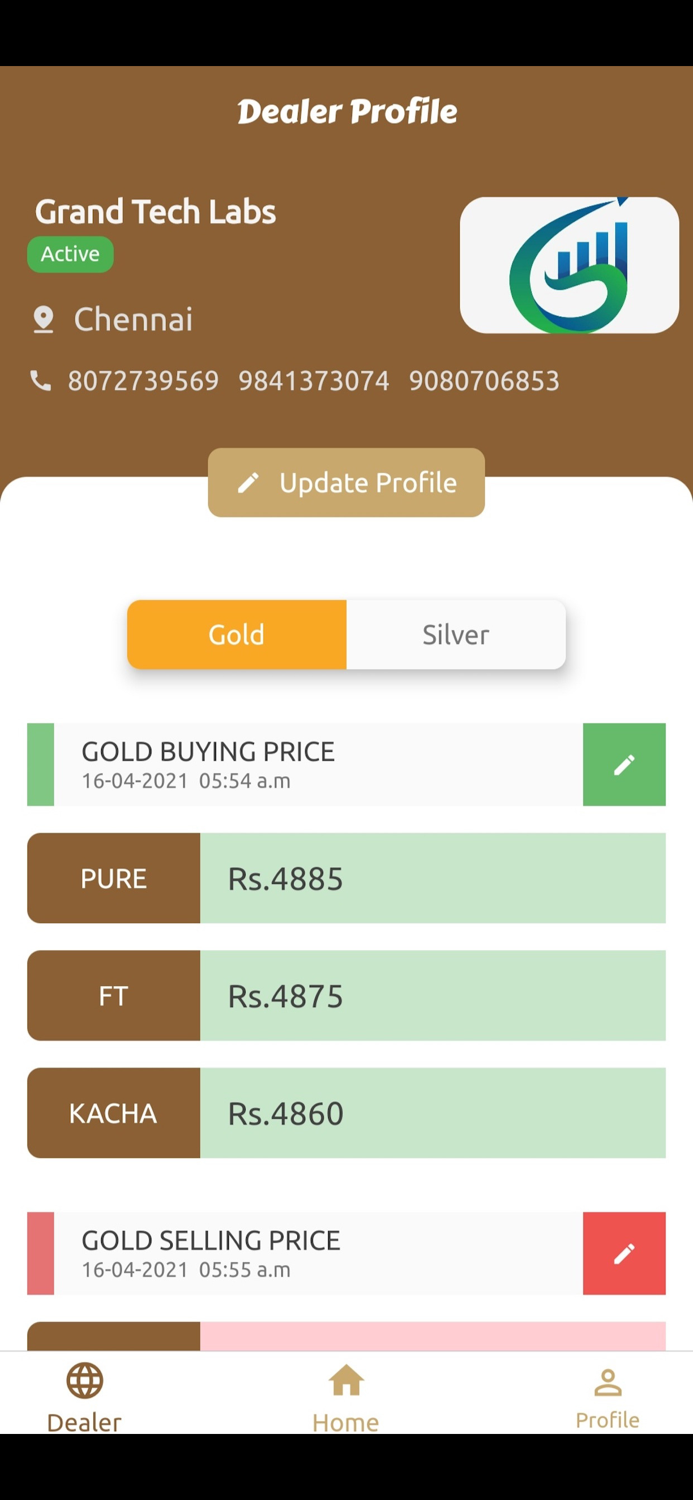693x1500 pixels.
Task: Open the Dealer globe icon in bottom bar
Action: [84, 1380]
